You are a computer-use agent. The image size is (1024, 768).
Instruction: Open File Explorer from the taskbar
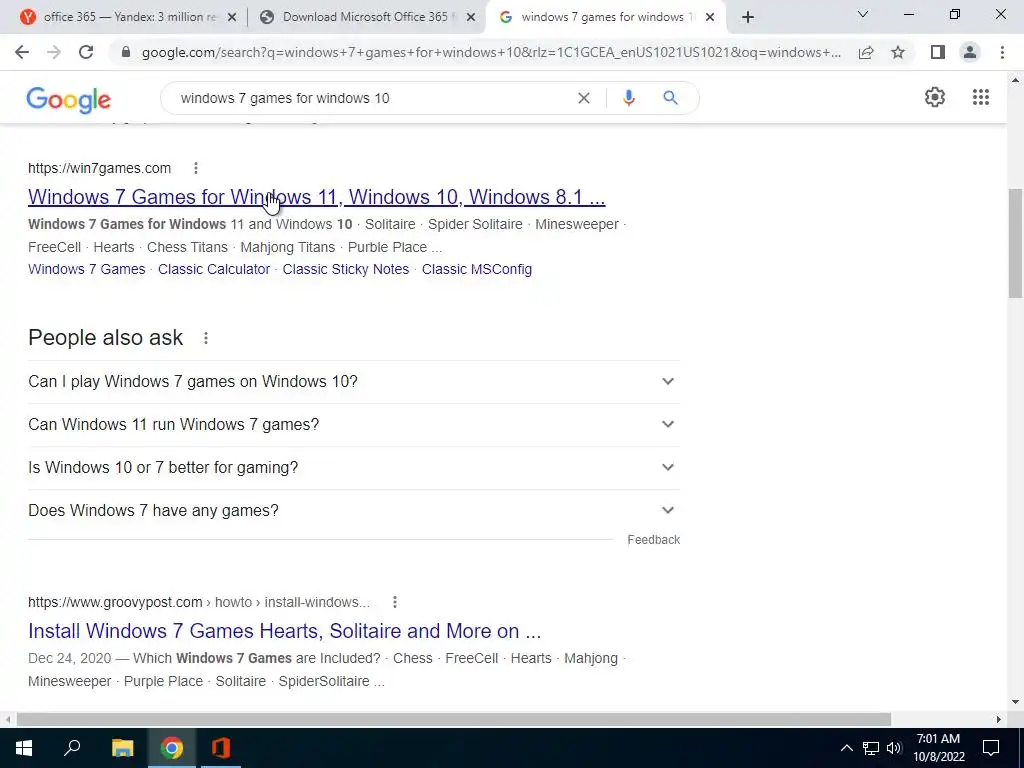pos(122,748)
